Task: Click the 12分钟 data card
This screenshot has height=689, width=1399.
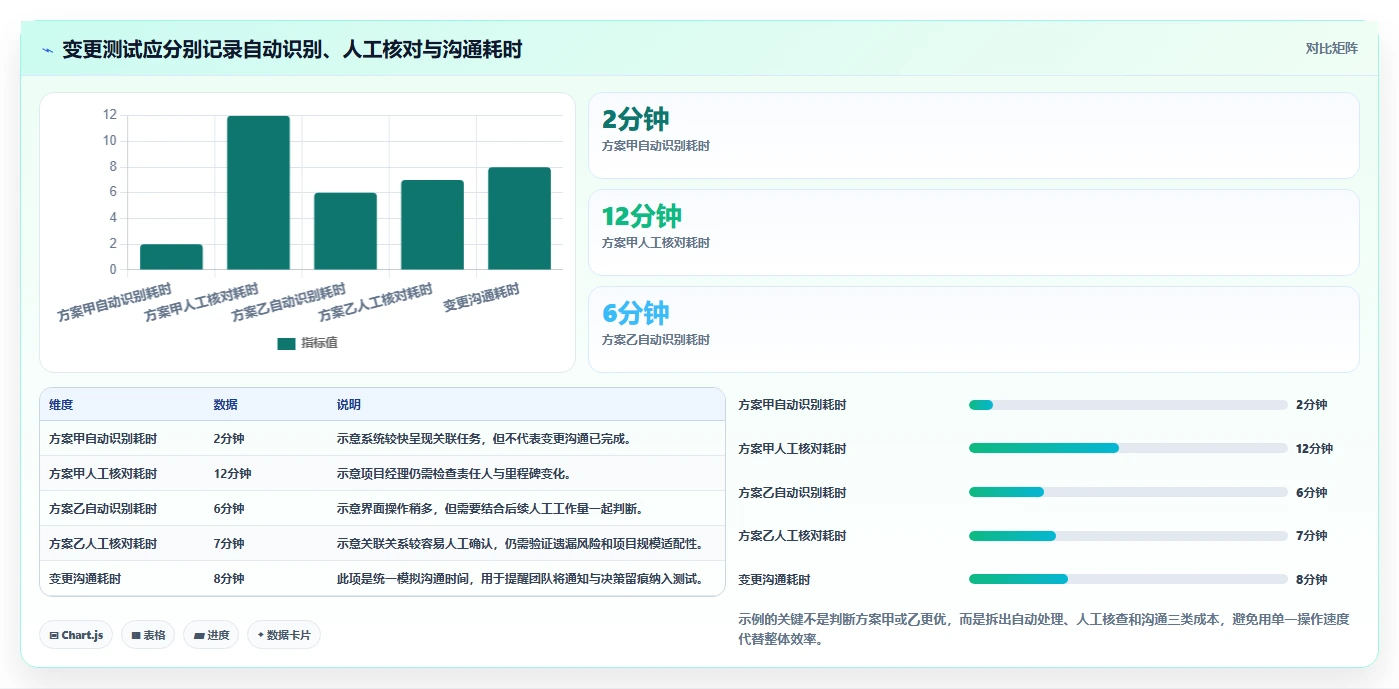Action: click(x=974, y=233)
